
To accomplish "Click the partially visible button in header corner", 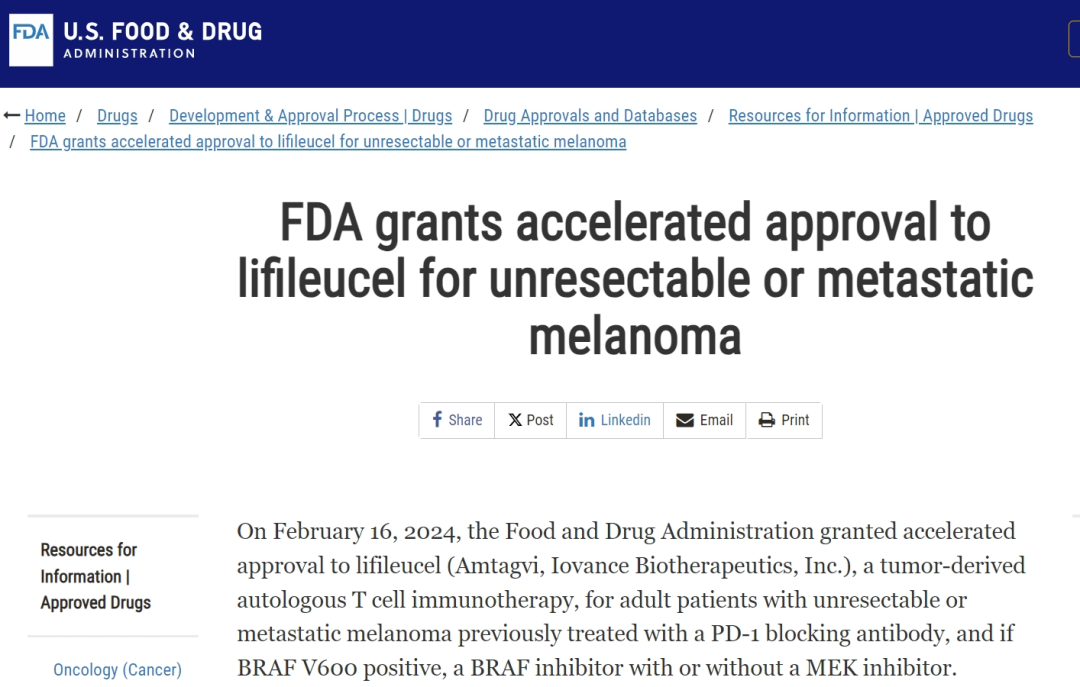I will click(1074, 40).
